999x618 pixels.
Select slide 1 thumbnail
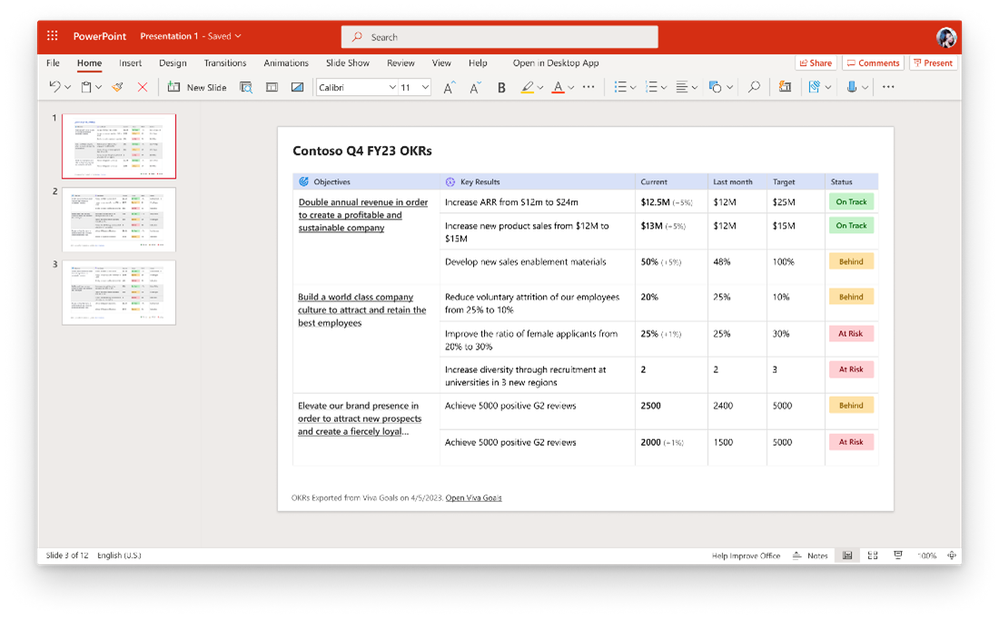[x=119, y=147]
